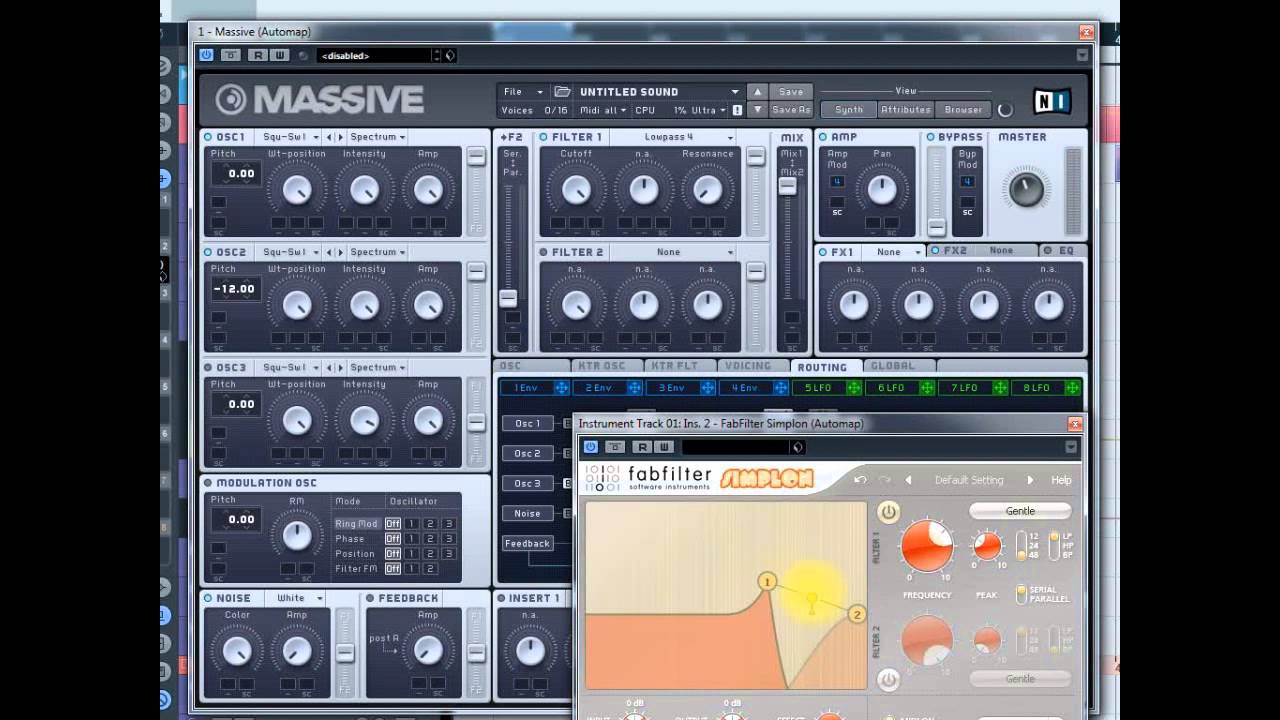This screenshot has height=720, width=1280.
Task: Toggle the FILTER 1 power indicator
Action: [x=544, y=137]
